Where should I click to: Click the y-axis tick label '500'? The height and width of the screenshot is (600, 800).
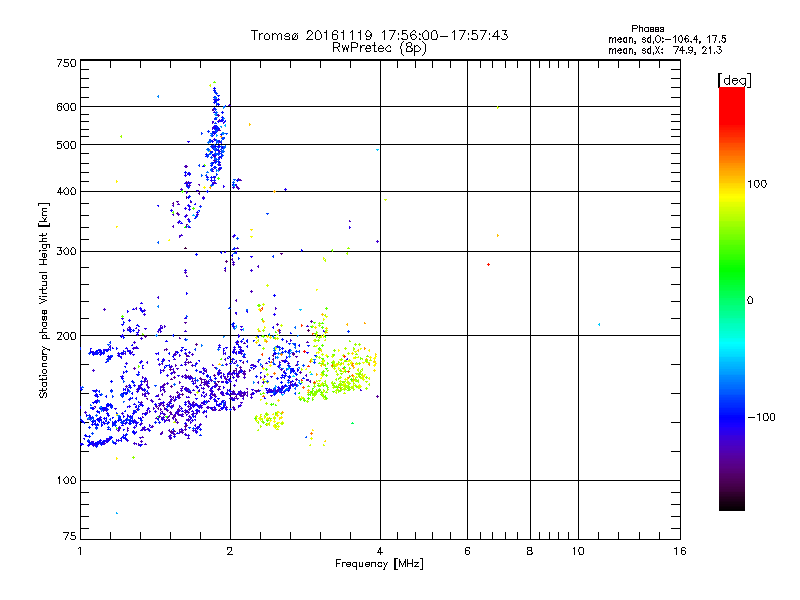pos(66,145)
